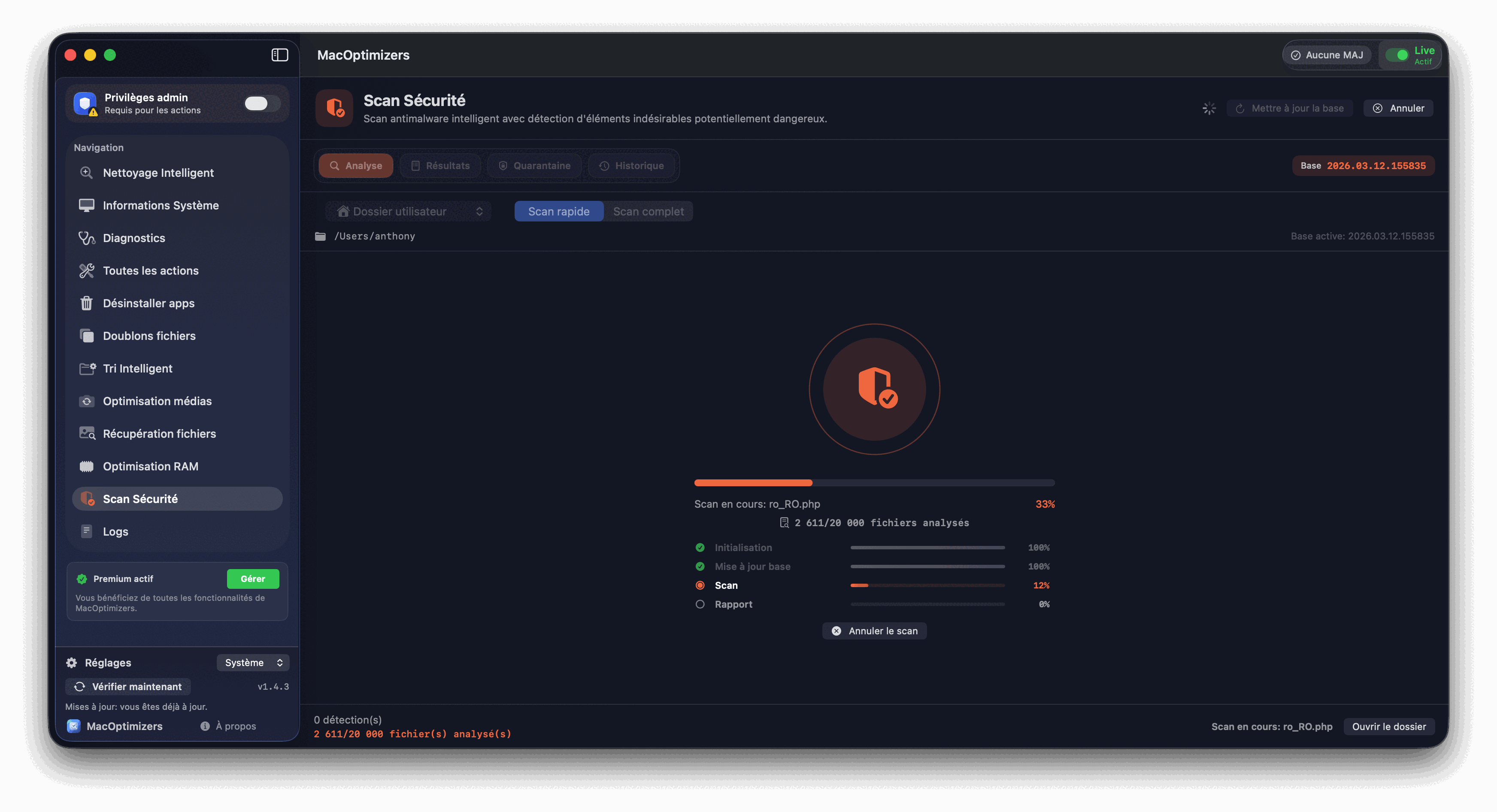Viewport: 1497px width, 812px height.
Task: Select the Diagnostics tool
Action: pyautogui.click(x=133, y=238)
